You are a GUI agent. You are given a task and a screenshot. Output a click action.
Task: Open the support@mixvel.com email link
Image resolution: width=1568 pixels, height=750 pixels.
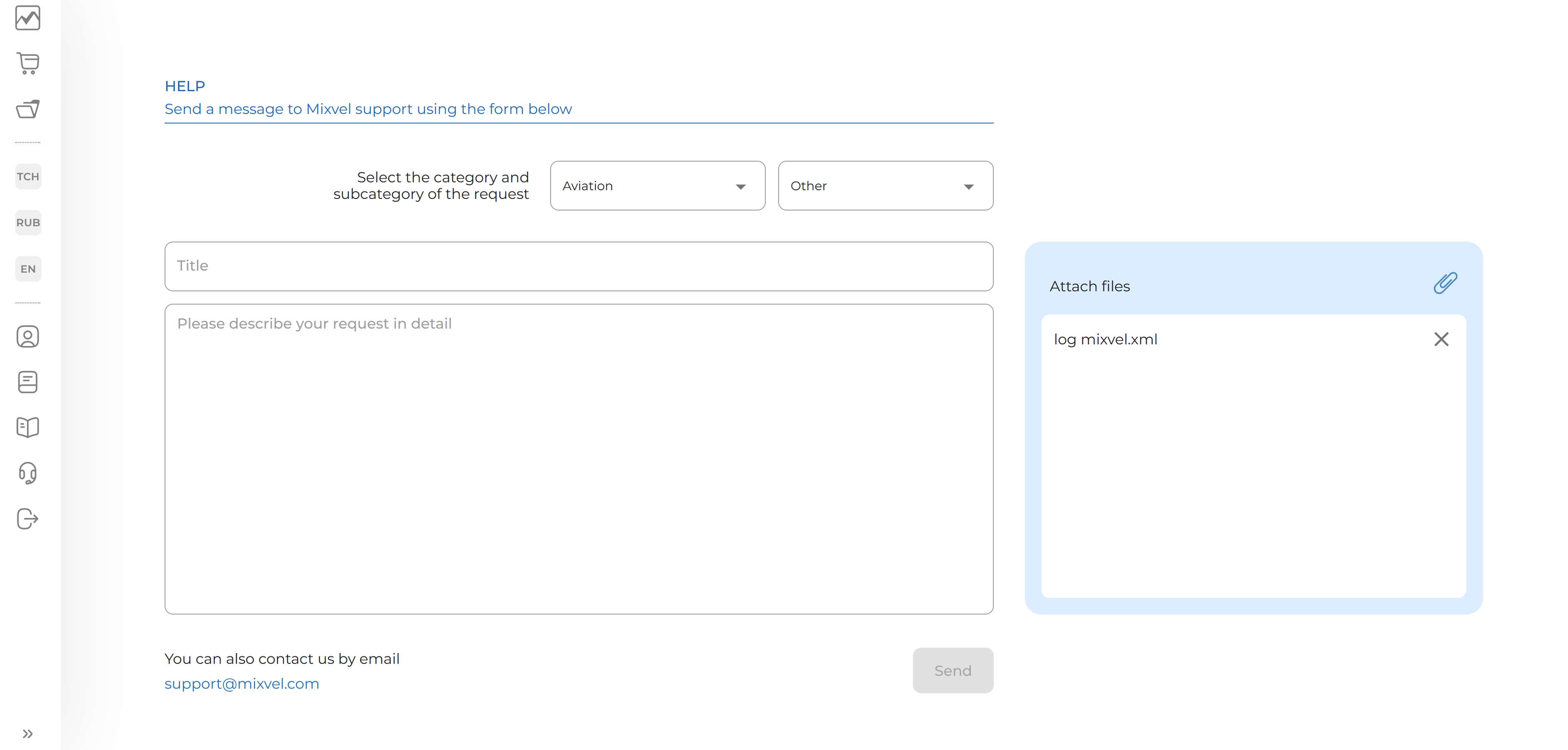[242, 684]
